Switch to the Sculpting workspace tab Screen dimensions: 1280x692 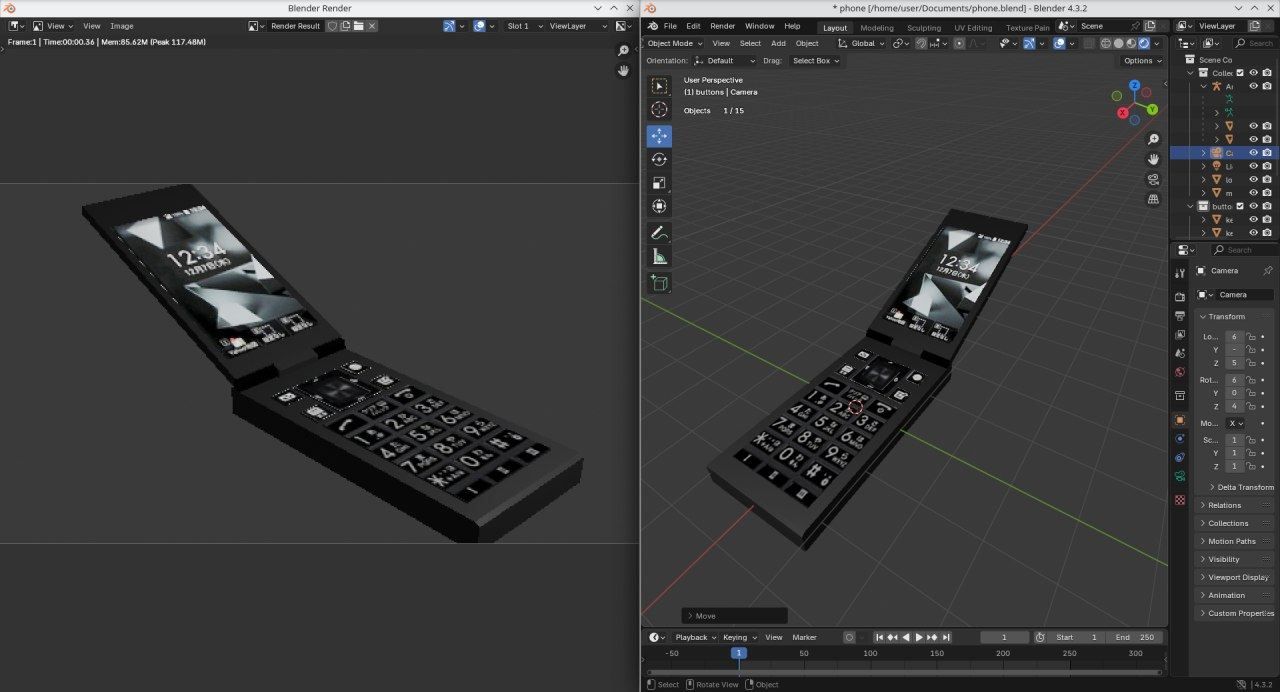(x=923, y=27)
